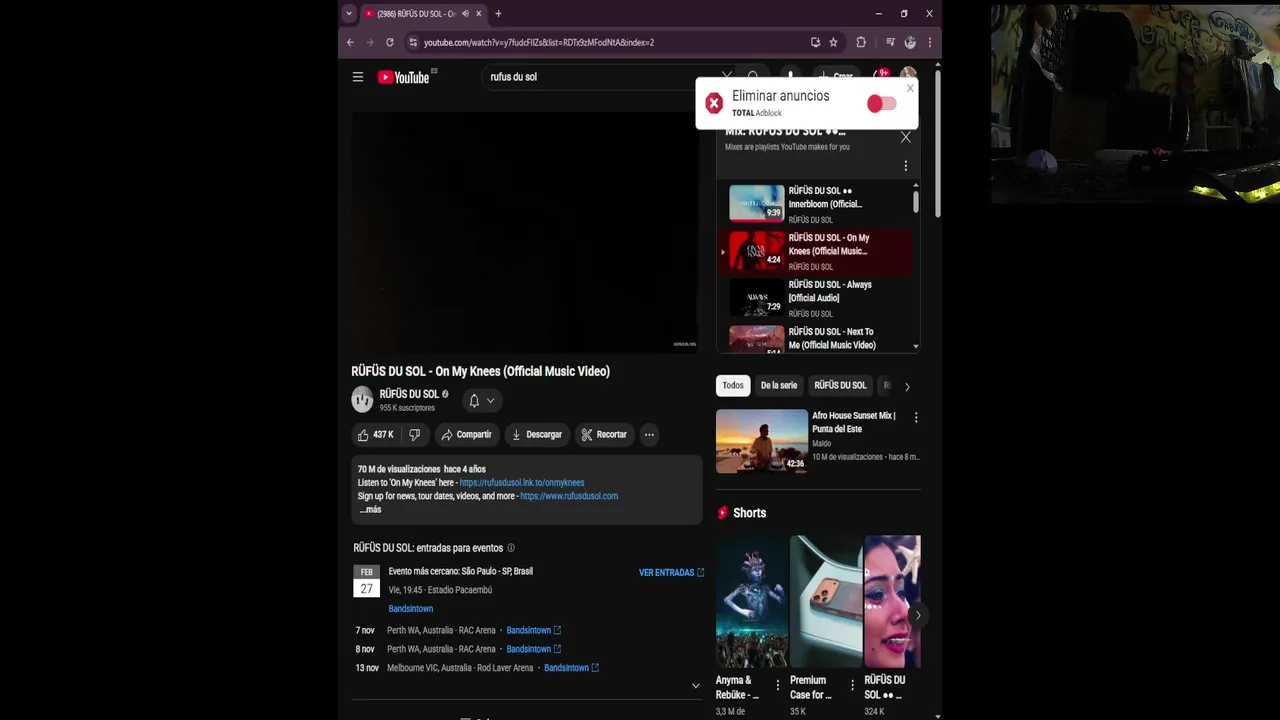The height and width of the screenshot is (720, 1280).
Task: Click the video player area
Action: [x=525, y=232]
